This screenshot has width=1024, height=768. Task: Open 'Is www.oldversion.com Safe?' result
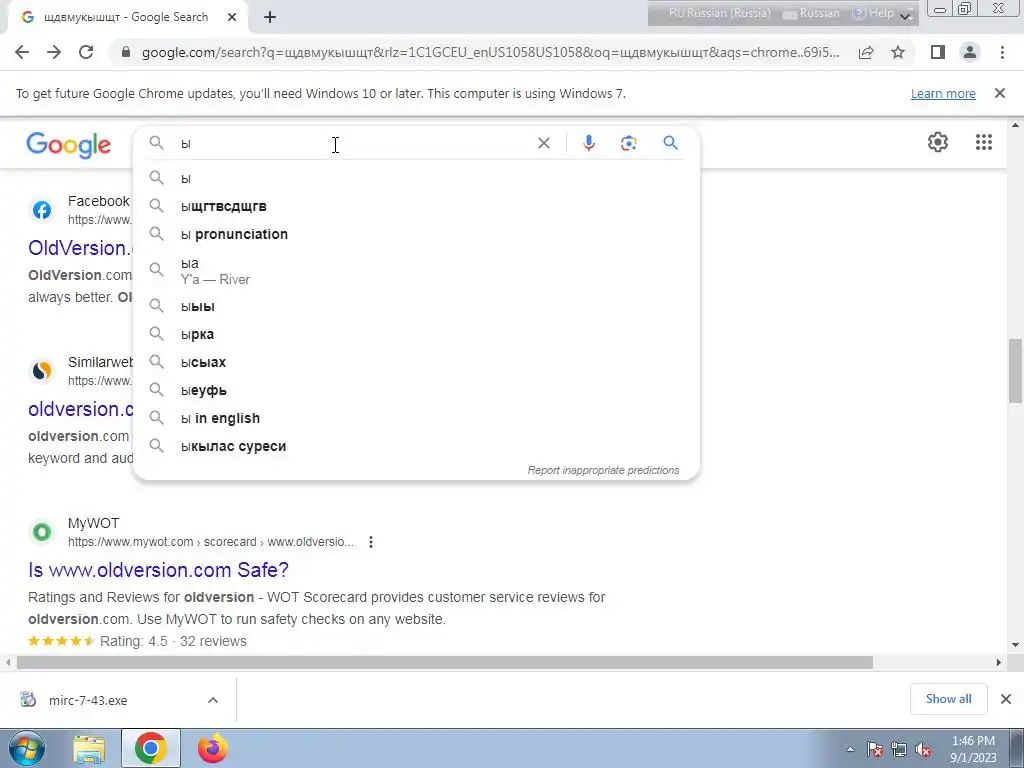tap(158, 570)
